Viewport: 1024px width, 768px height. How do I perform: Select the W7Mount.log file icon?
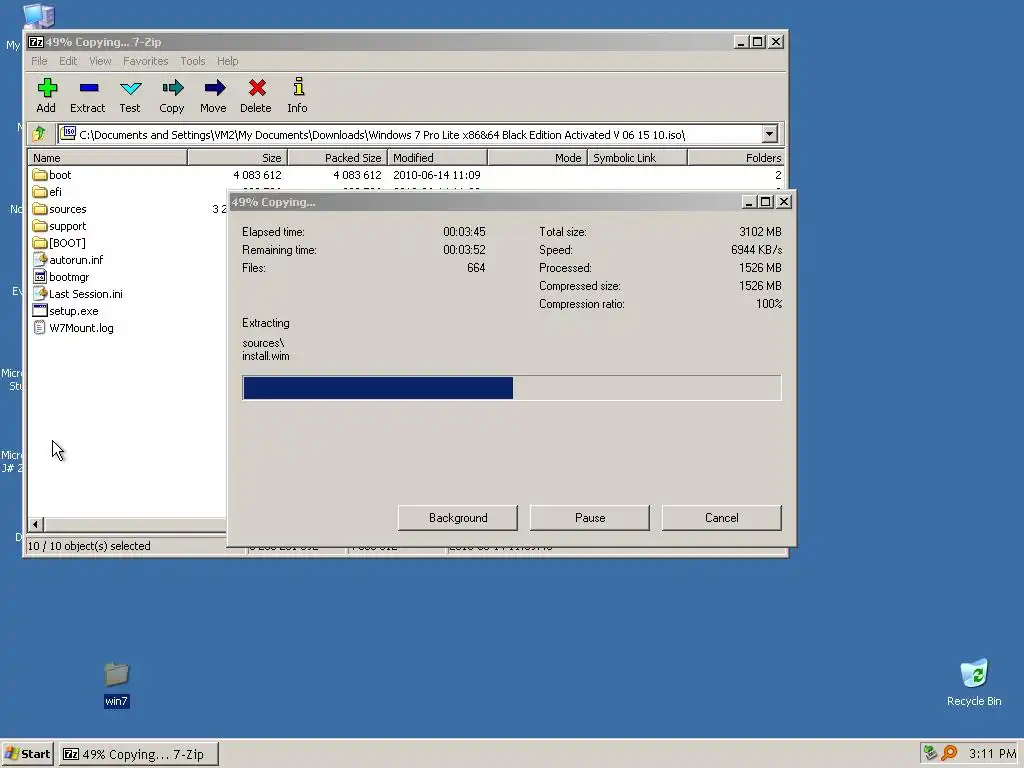pyautogui.click(x=40, y=328)
